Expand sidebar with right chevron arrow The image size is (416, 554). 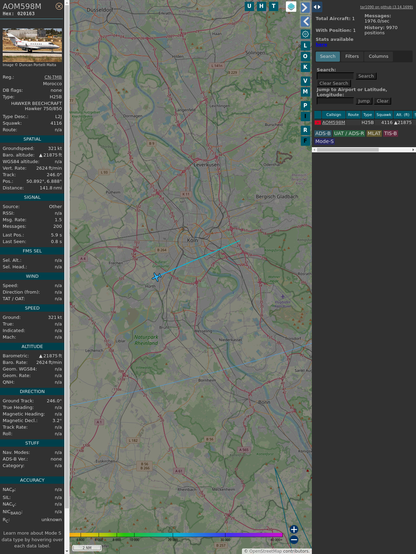coord(305,7)
